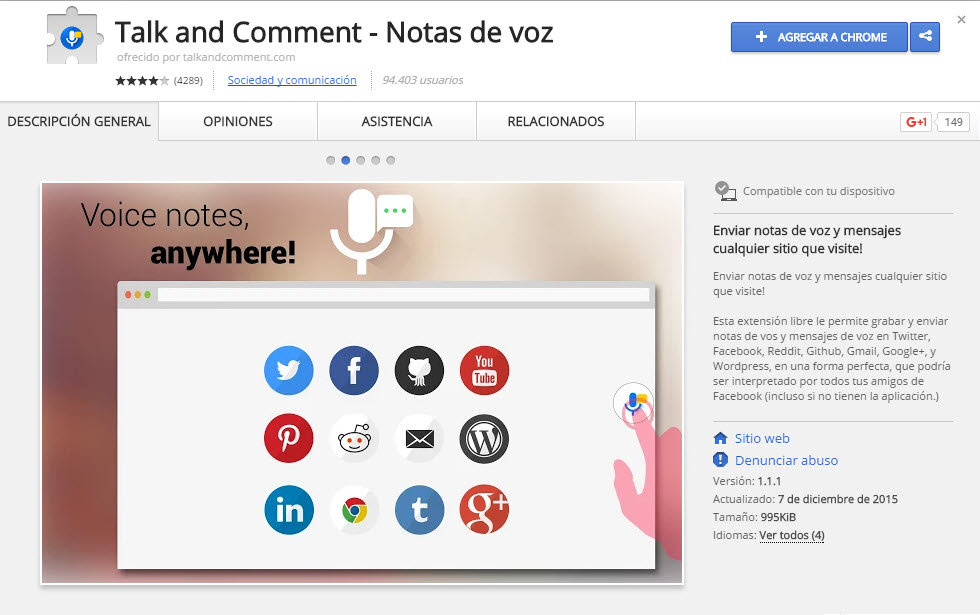Open the Opiniones tab

coord(238,121)
